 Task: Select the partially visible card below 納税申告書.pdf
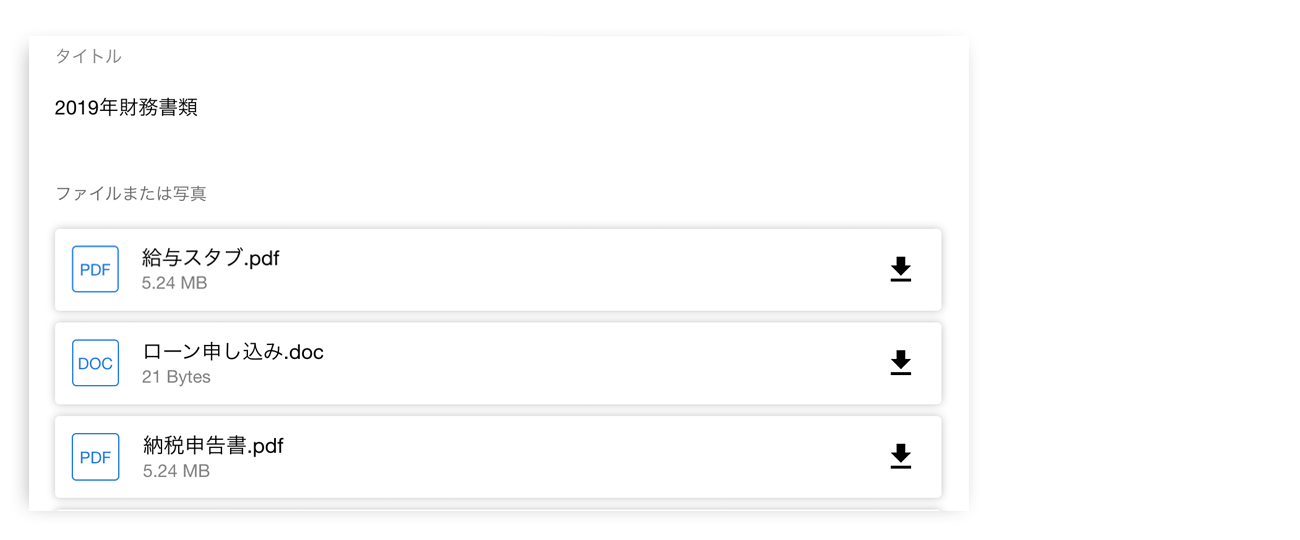click(498, 510)
